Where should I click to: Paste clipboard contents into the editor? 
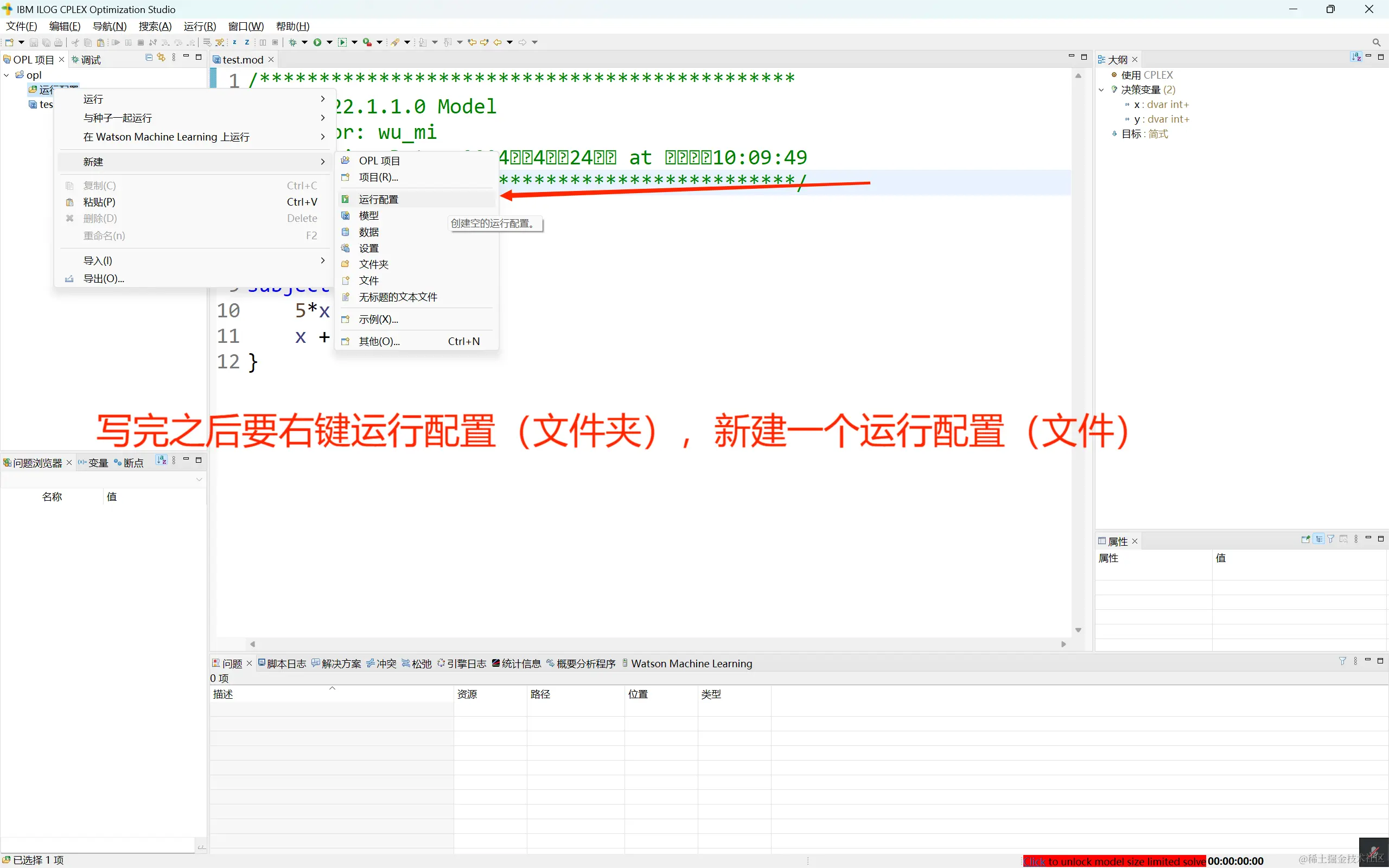point(100,42)
